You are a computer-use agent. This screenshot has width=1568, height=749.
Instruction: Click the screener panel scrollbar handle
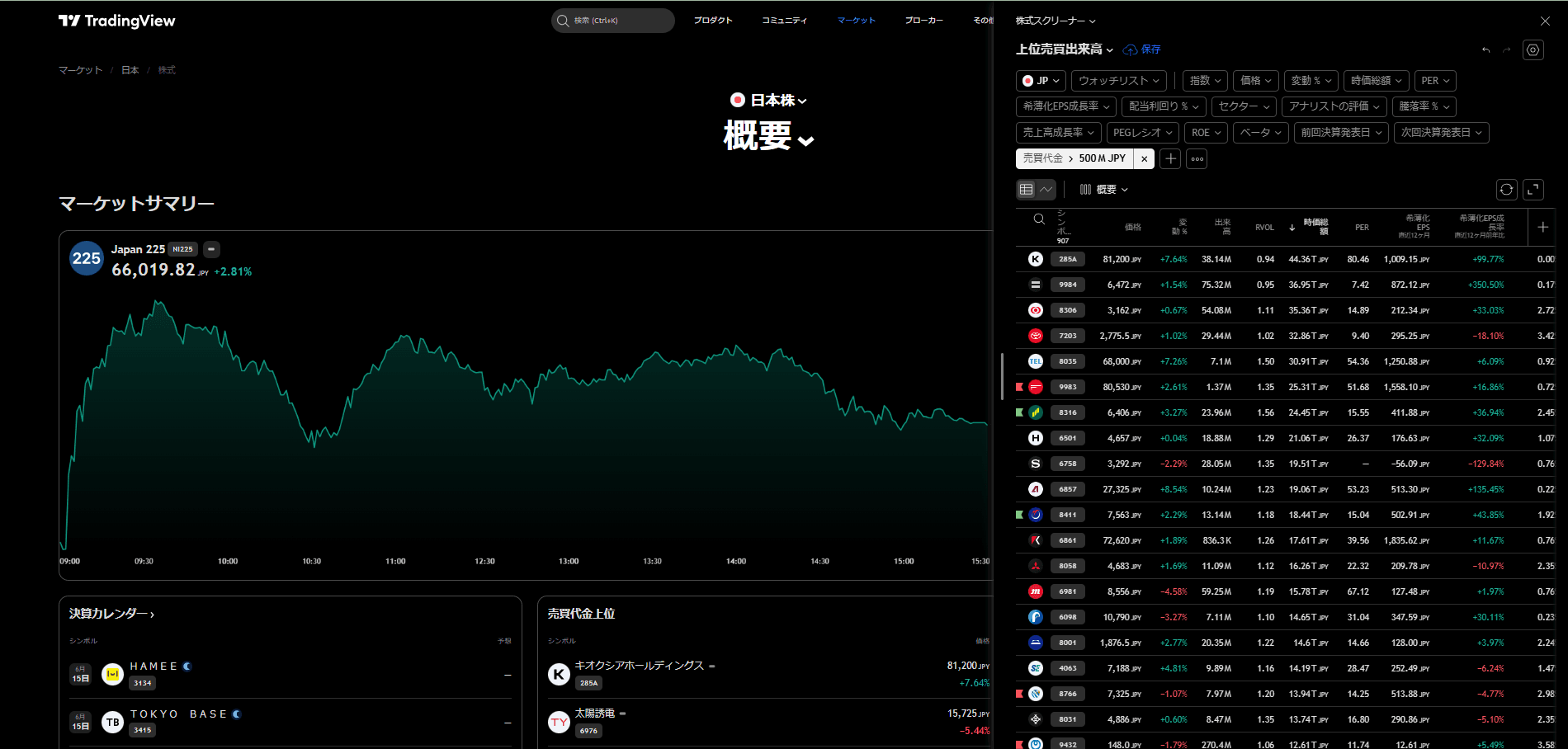(1002, 377)
